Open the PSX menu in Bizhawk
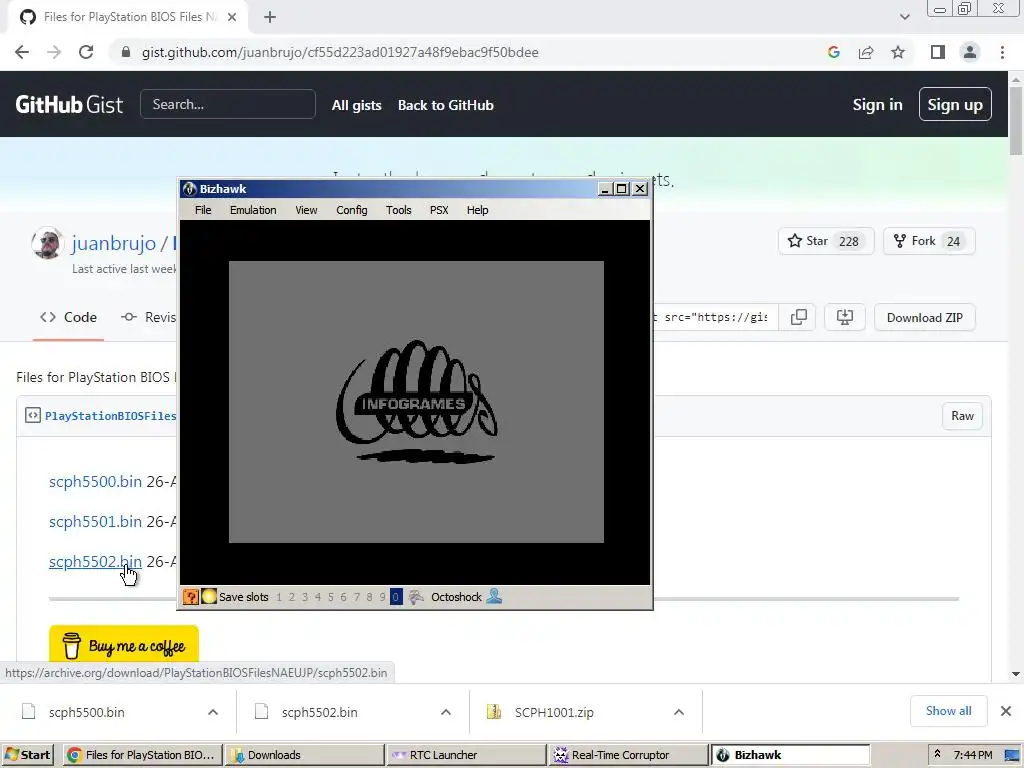This screenshot has height=768, width=1024. click(439, 210)
